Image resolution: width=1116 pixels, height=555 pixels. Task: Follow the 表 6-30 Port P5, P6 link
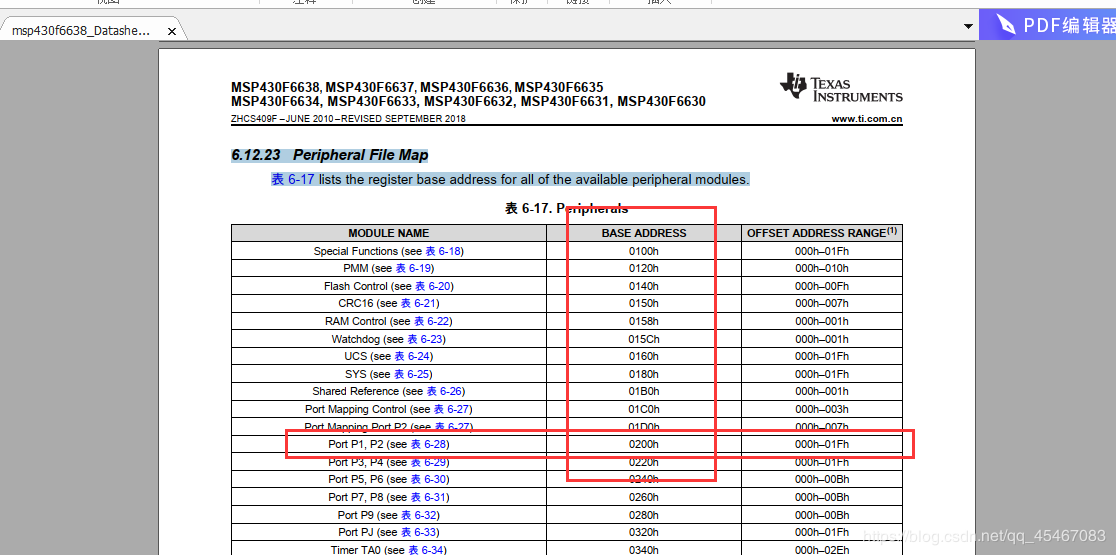[x=428, y=479]
